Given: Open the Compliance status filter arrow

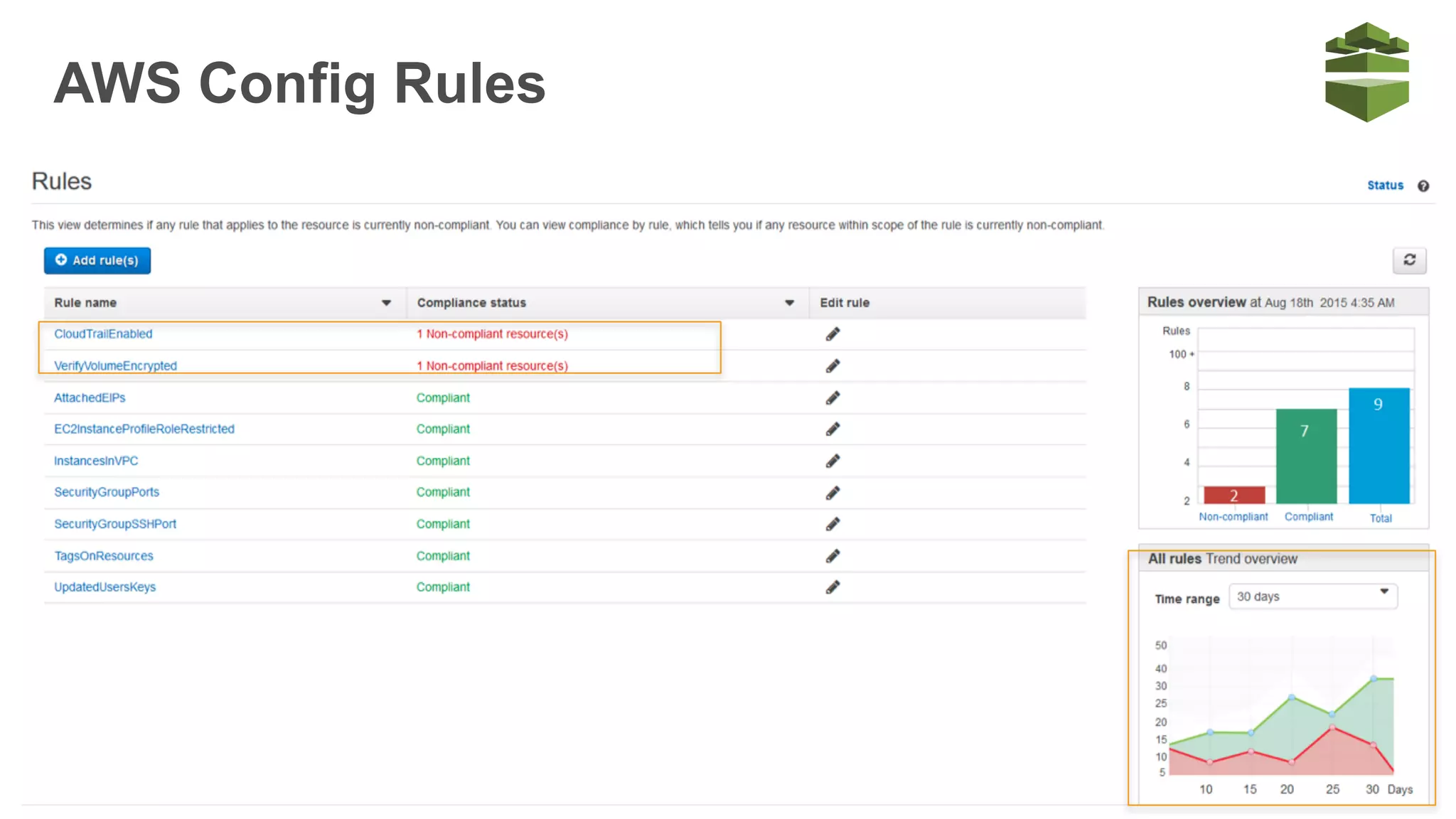Looking at the screenshot, I should point(789,303).
